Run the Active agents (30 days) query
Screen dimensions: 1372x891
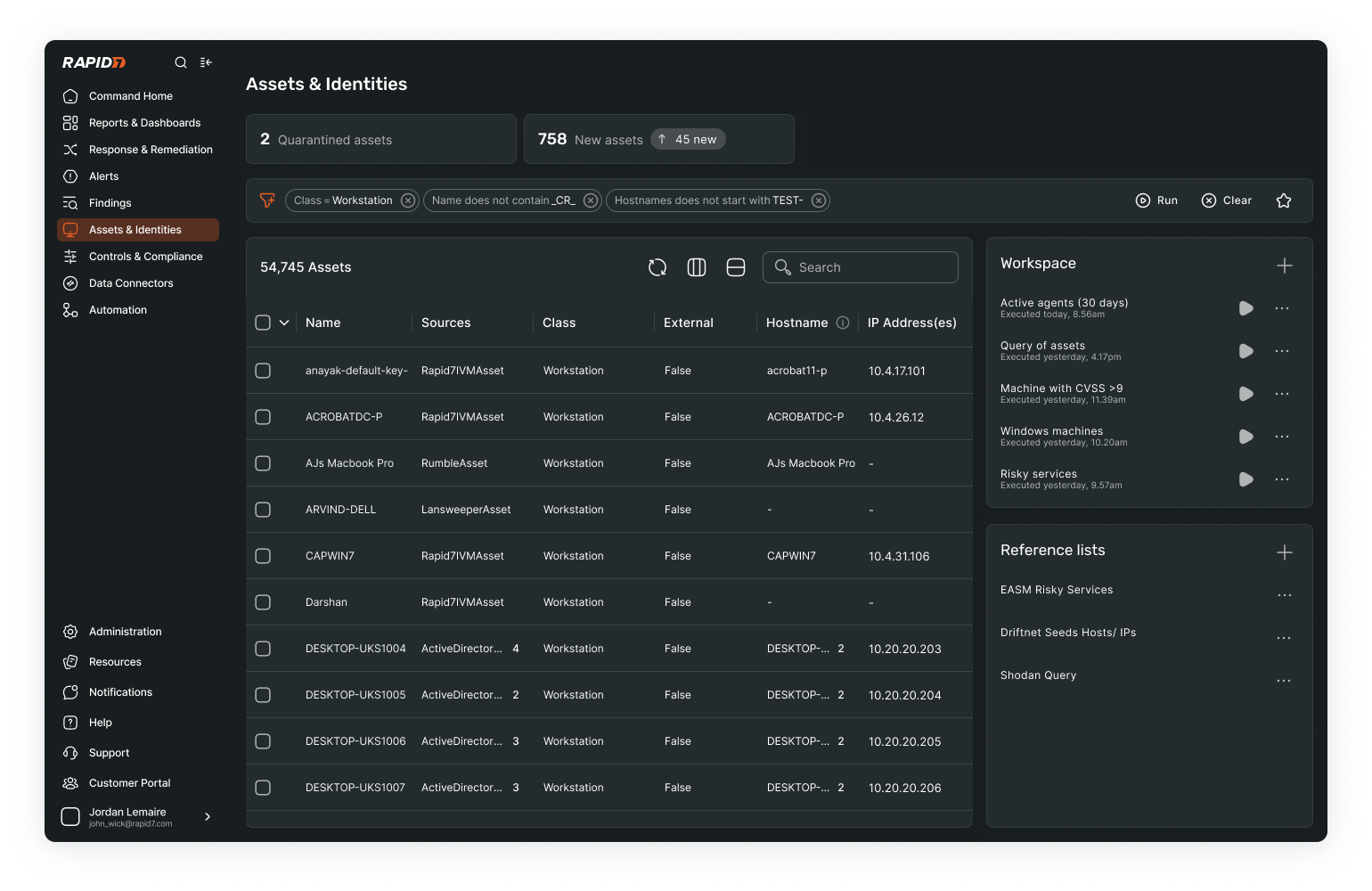click(1246, 308)
